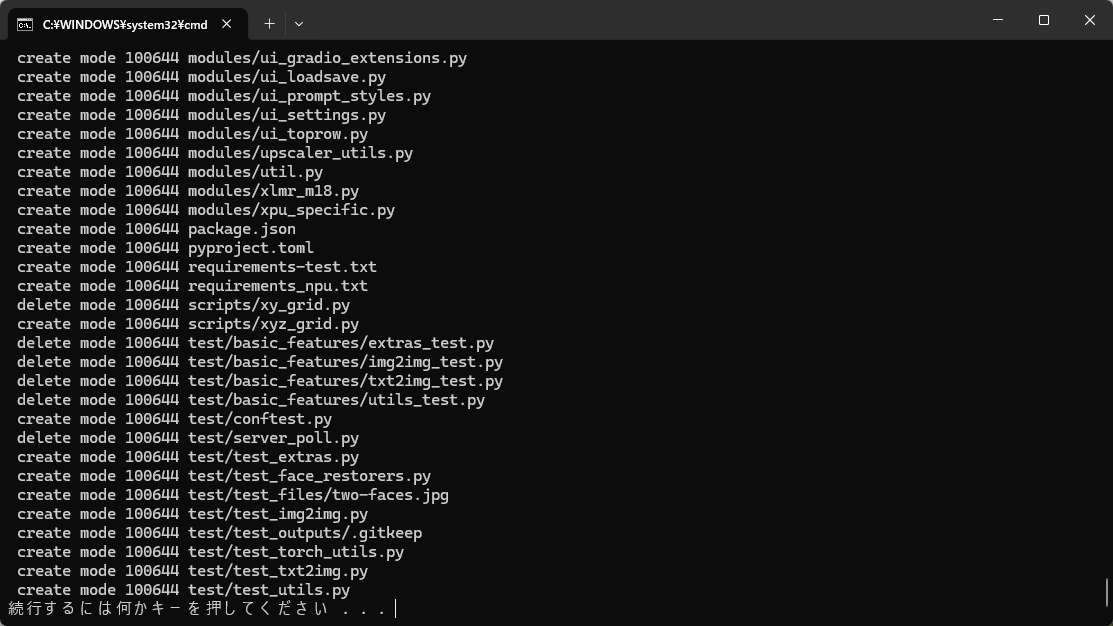Close the C:\WINDOWS\system32\cmd tab
The height and width of the screenshot is (626, 1113).
(x=226, y=24)
